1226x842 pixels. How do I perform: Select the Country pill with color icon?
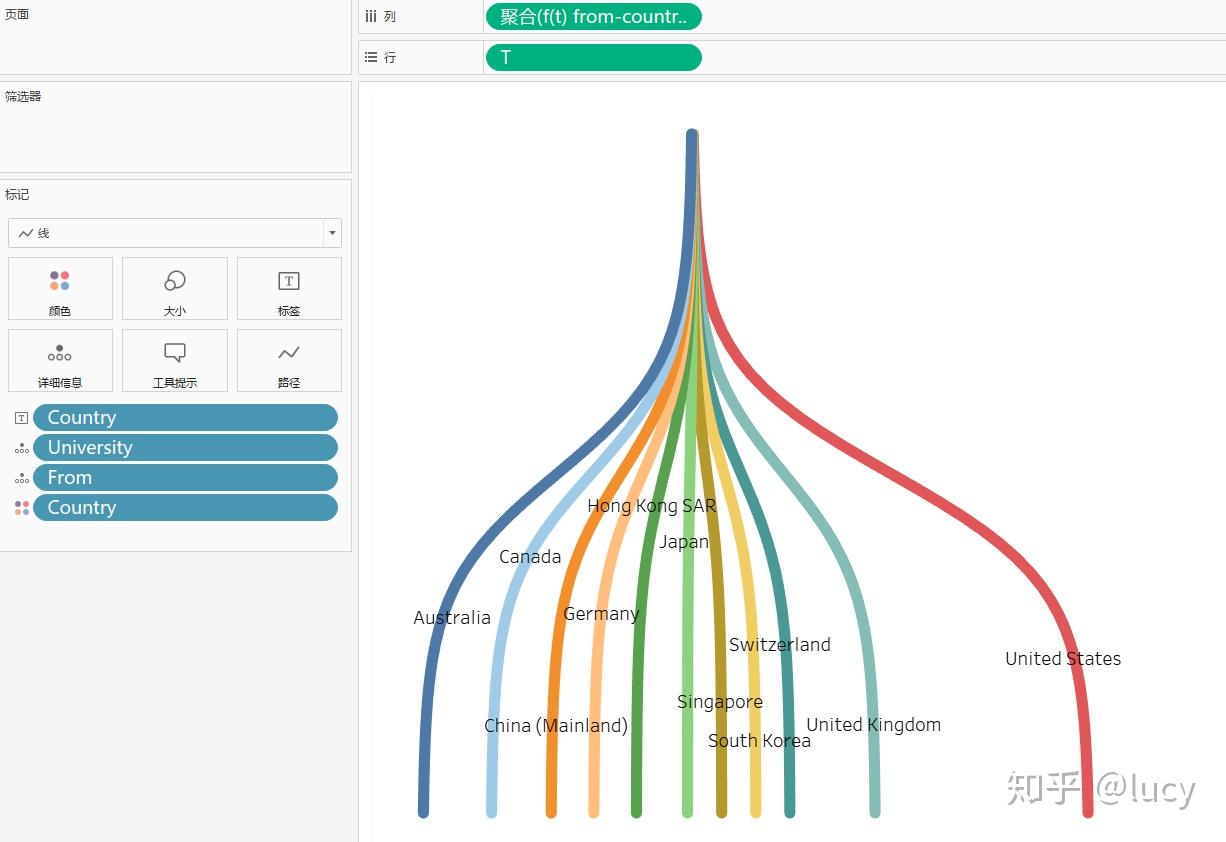click(x=185, y=508)
